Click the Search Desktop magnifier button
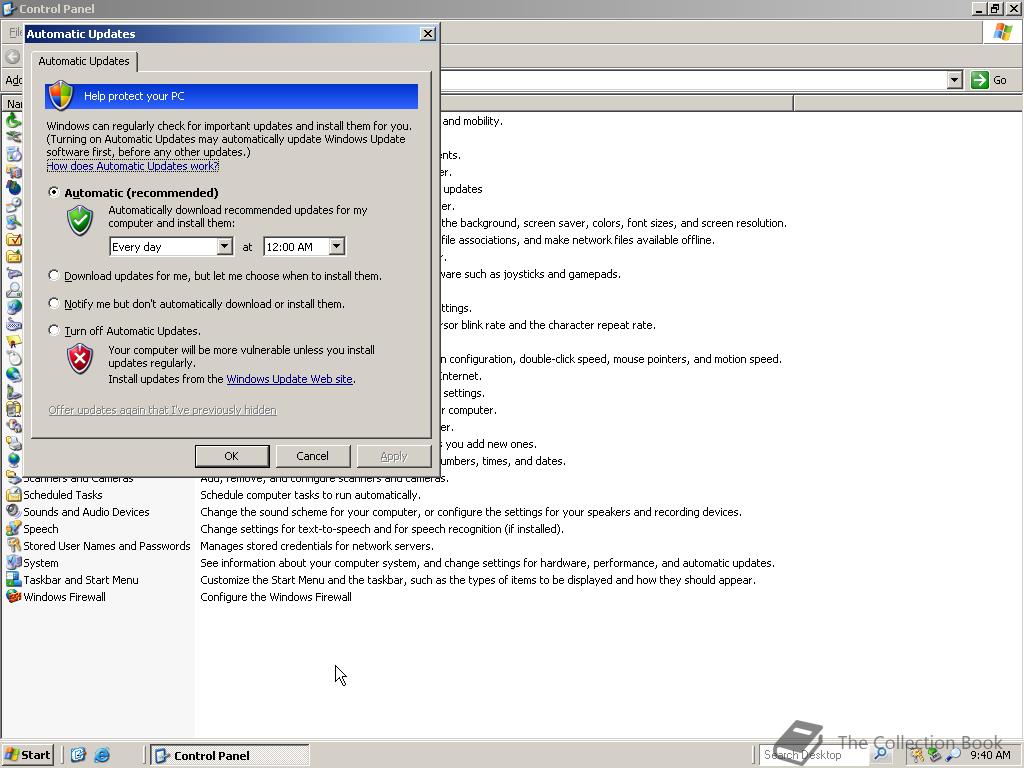This screenshot has width=1024, height=768. point(880,754)
